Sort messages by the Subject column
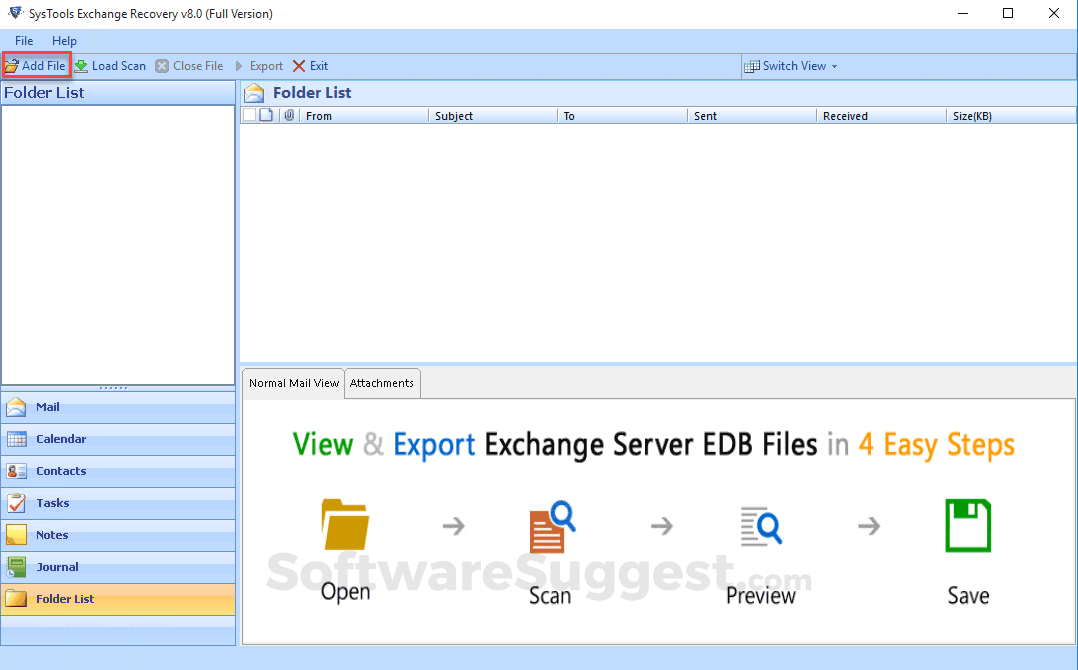This screenshot has height=670, width=1078. coord(493,115)
